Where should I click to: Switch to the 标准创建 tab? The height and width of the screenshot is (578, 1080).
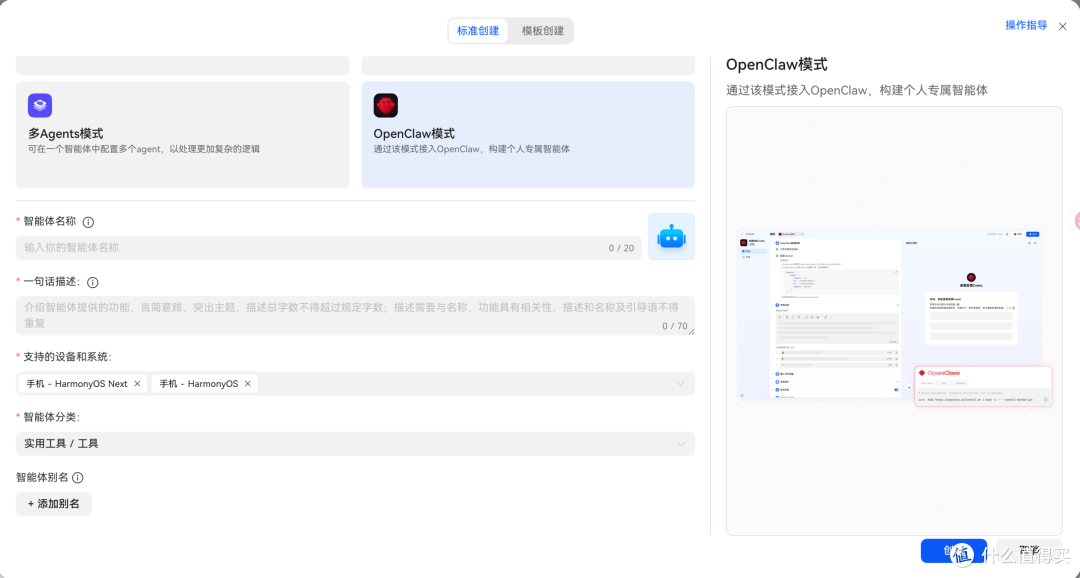click(478, 31)
